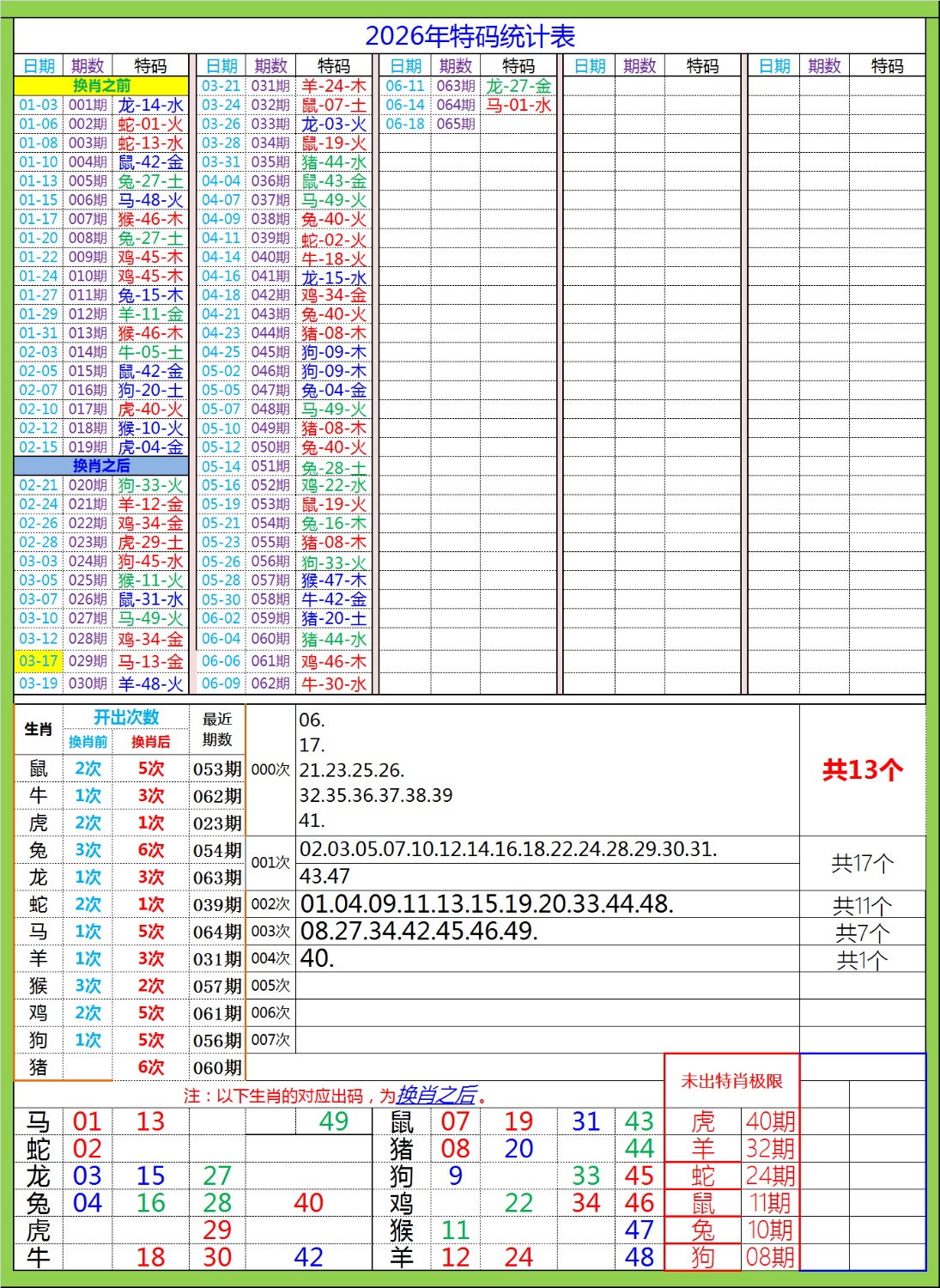The height and width of the screenshot is (1288, 940).
Task: Select the yellow 换肖之前 header cell
Action: click(101, 86)
